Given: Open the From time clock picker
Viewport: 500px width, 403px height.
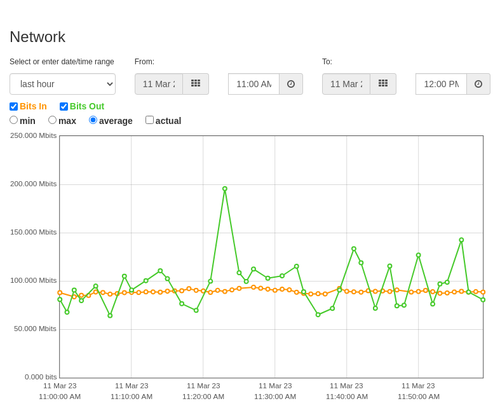Looking at the screenshot, I should [291, 84].
